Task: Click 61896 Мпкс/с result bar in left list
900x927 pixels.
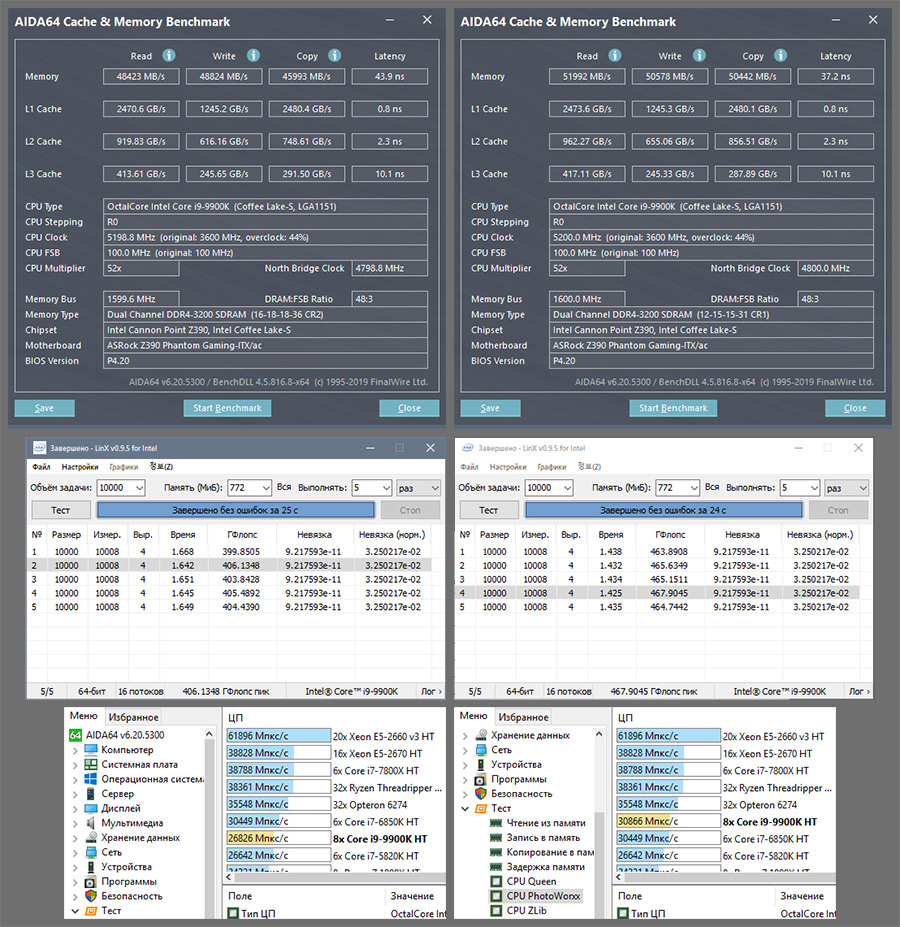Action: point(279,735)
